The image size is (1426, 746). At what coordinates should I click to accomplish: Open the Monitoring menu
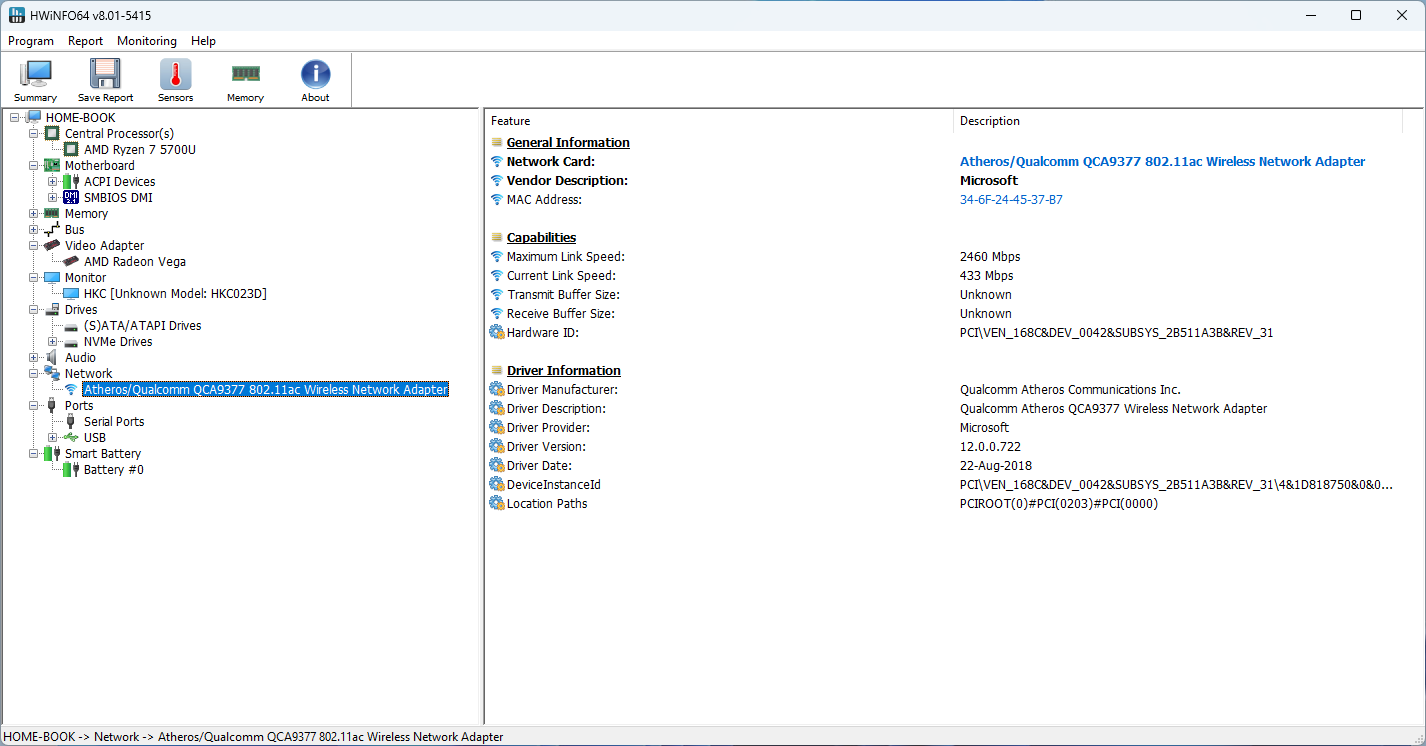pos(147,41)
